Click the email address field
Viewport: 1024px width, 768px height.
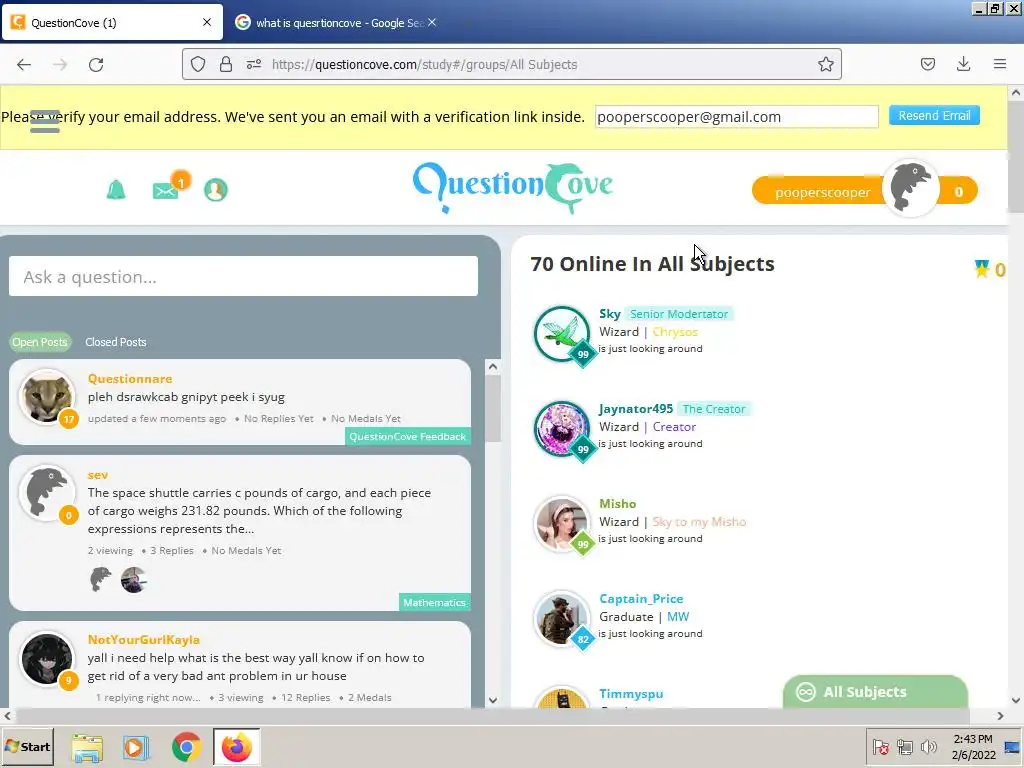(737, 117)
